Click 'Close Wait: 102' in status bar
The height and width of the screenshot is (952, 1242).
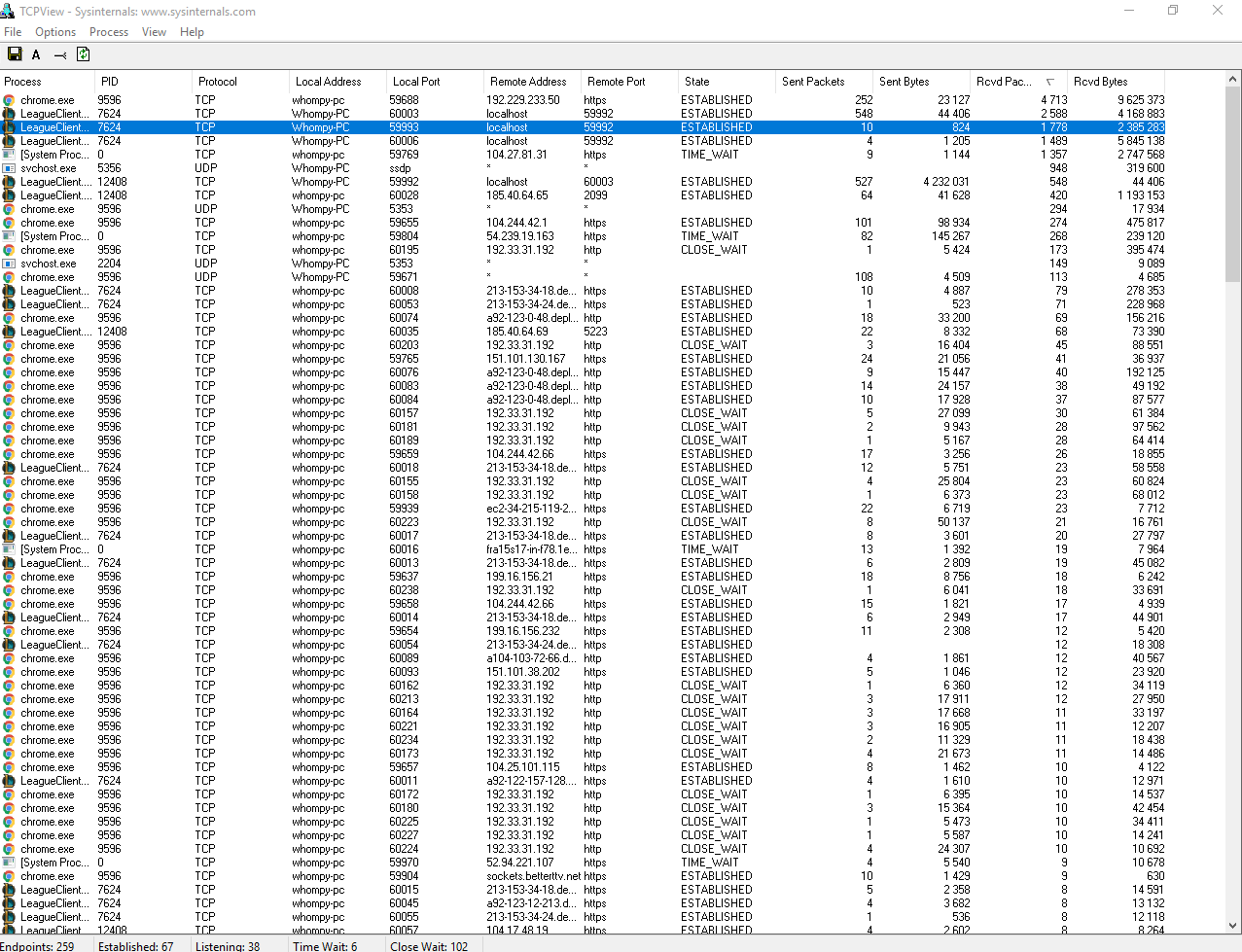coord(429,946)
